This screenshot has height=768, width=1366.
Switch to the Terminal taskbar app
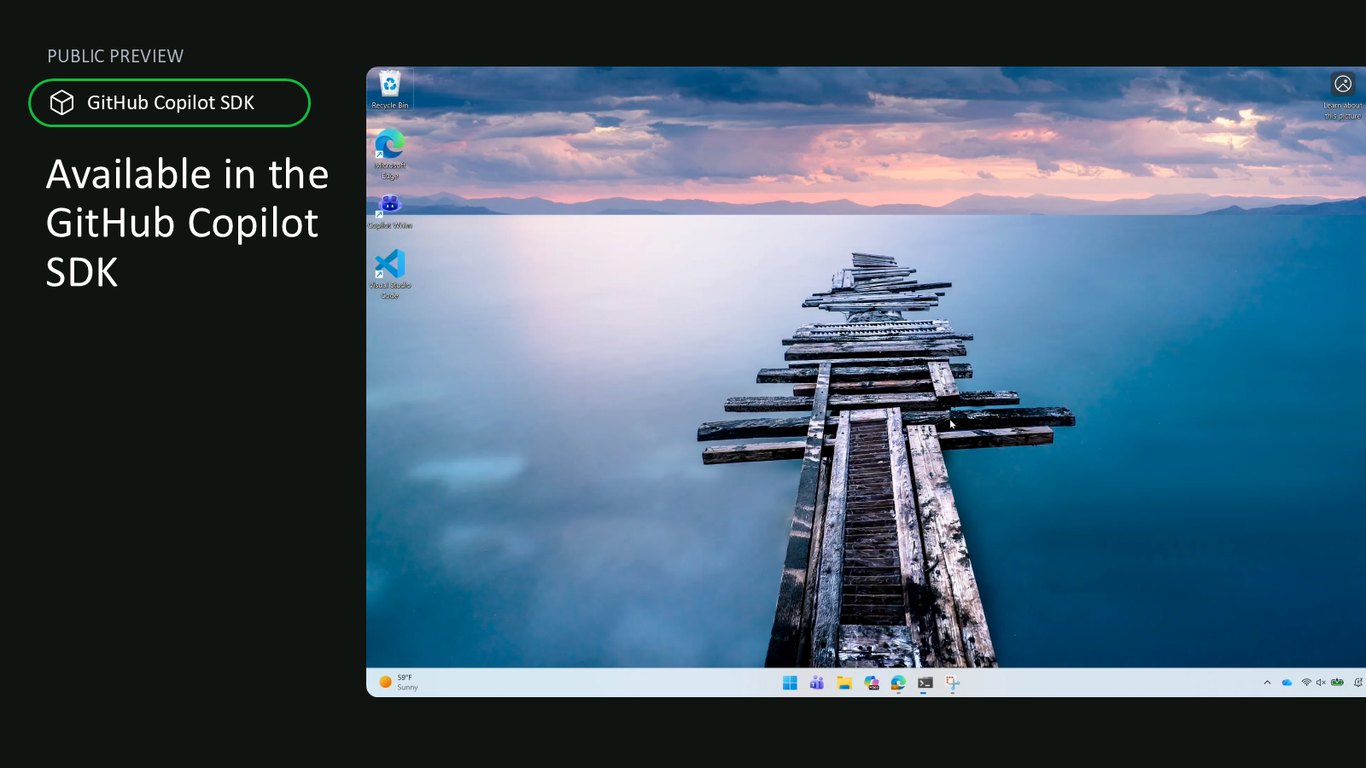click(x=925, y=683)
